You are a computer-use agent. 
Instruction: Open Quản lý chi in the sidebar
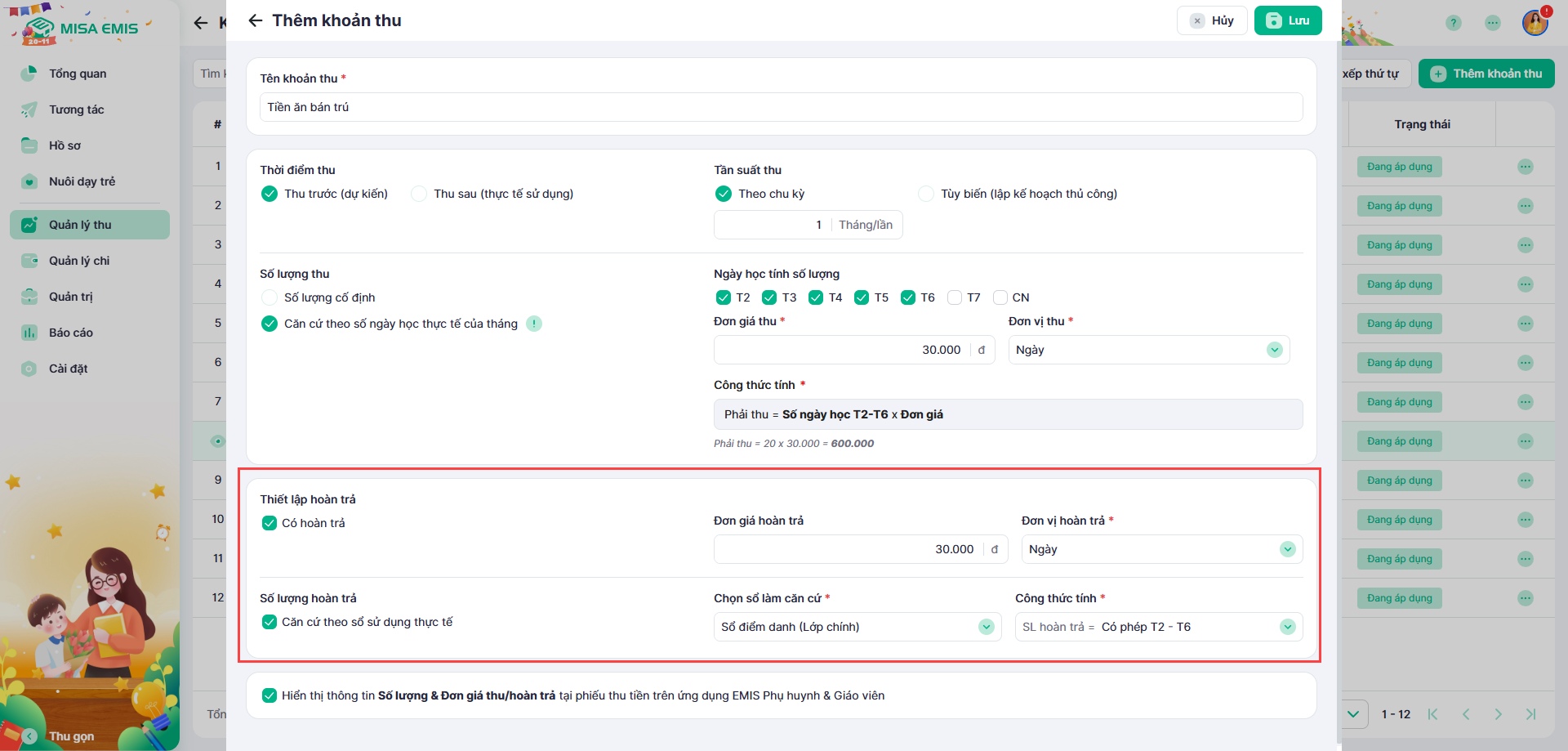pyautogui.click(x=79, y=261)
